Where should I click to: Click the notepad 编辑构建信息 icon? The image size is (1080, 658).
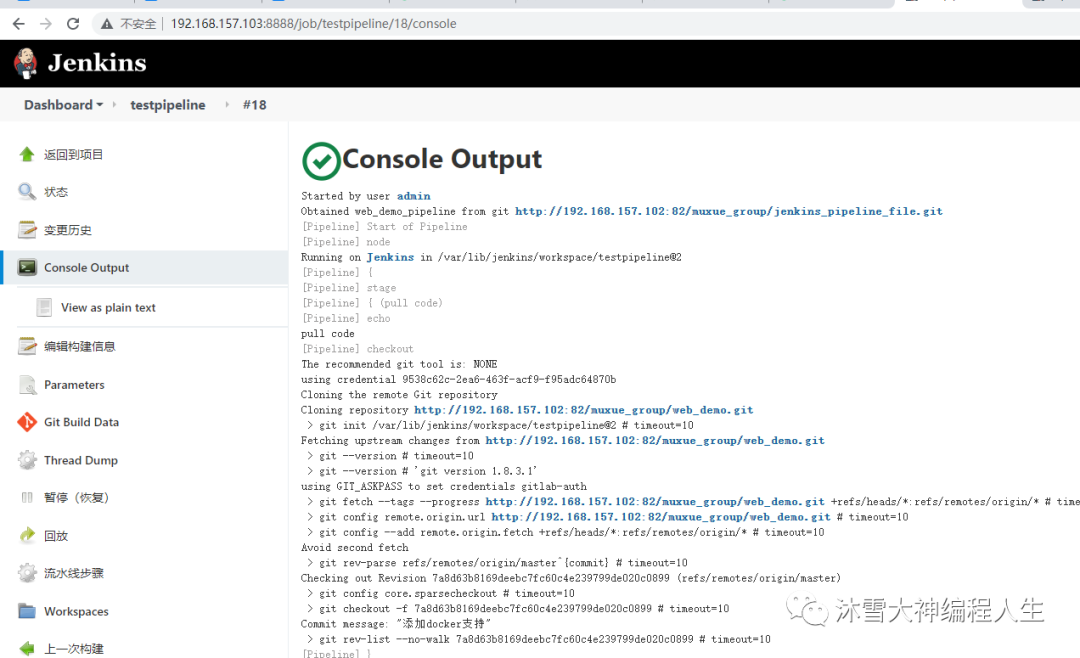(27, 346)
